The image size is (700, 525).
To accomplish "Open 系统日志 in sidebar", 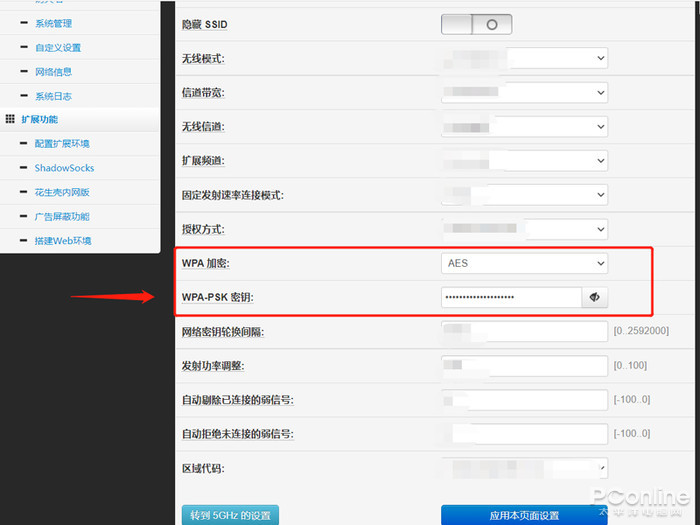I will (54, 96).
